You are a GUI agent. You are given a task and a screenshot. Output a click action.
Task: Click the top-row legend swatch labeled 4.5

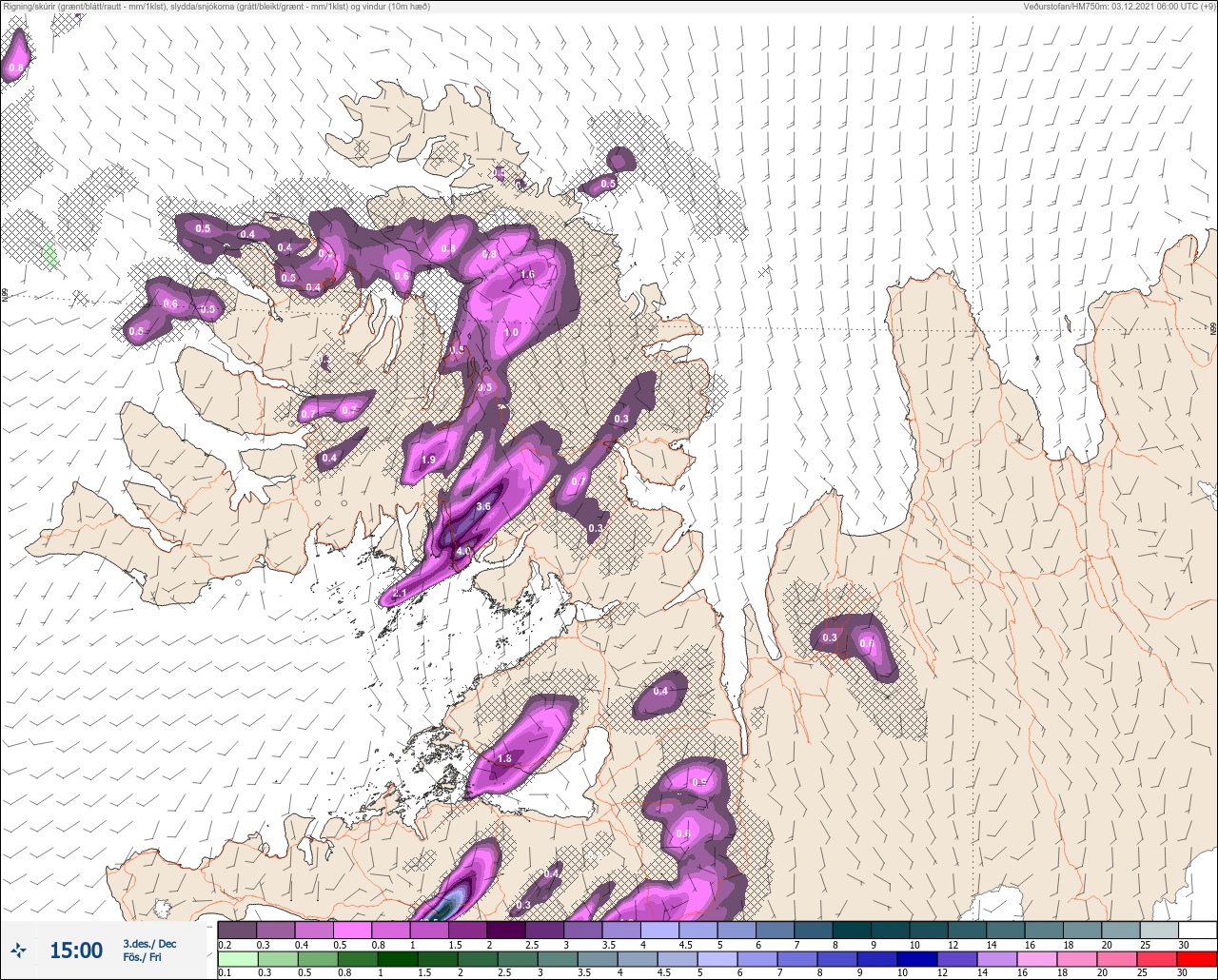[x=697, y=930]
